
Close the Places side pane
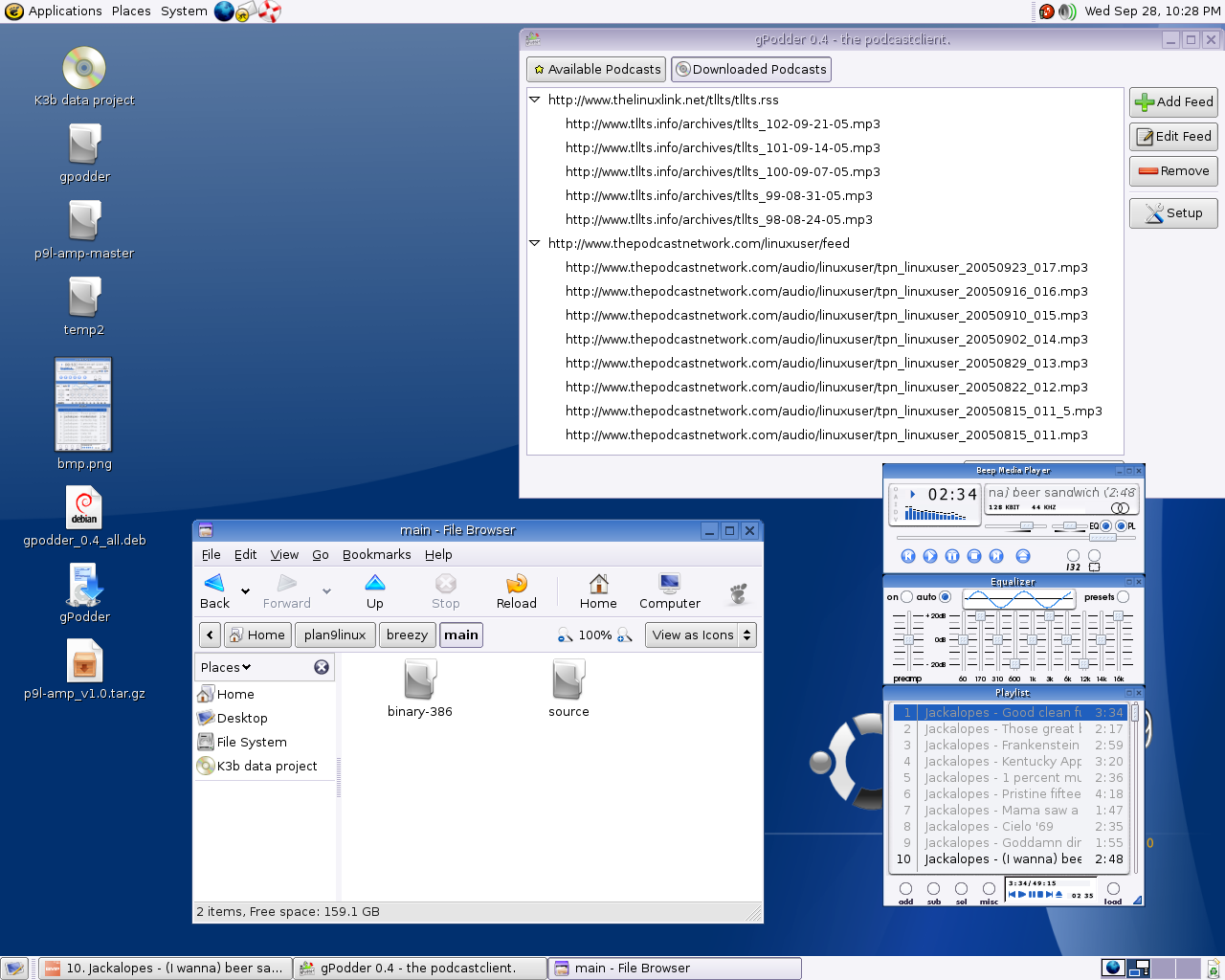tap(322, 667)
